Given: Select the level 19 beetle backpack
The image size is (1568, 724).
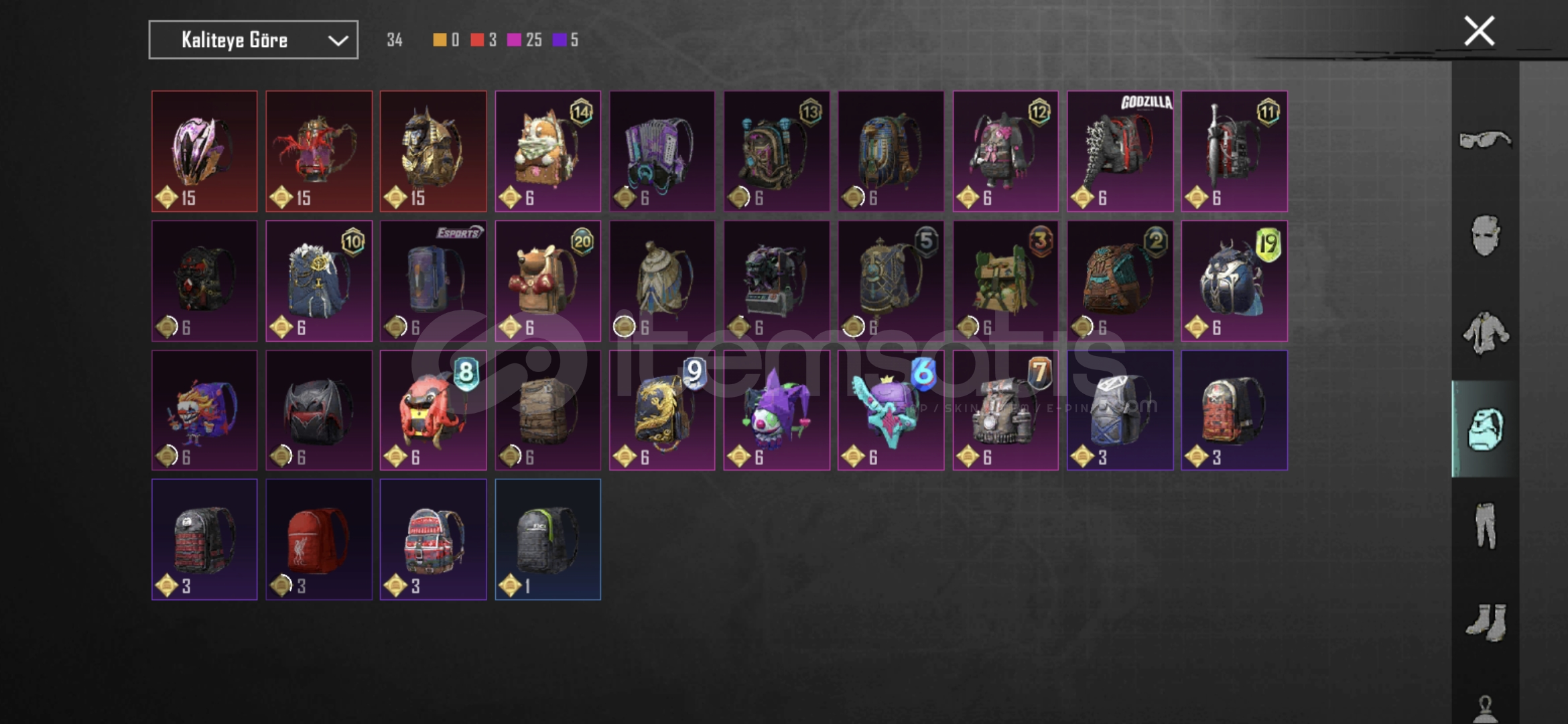Looking at the screenshot, I should point(1234,281).
